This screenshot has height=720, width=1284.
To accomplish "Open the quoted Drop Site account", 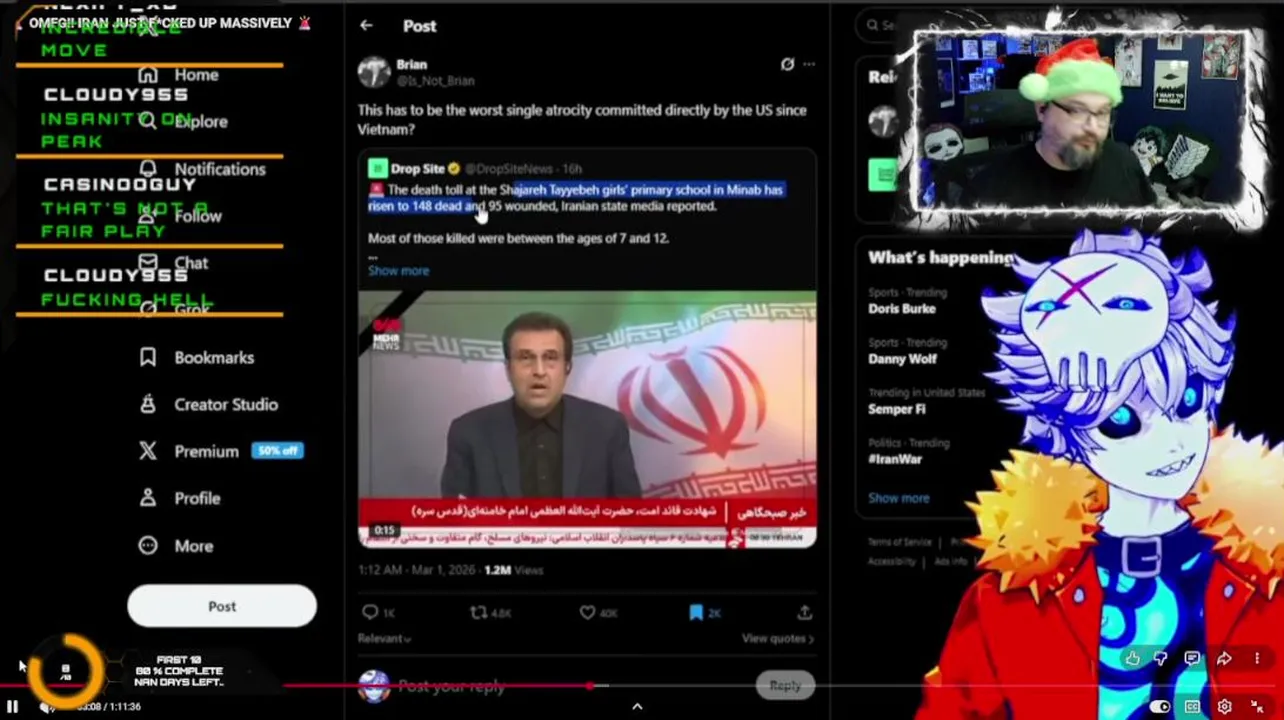I will click(x=417, y=169).
